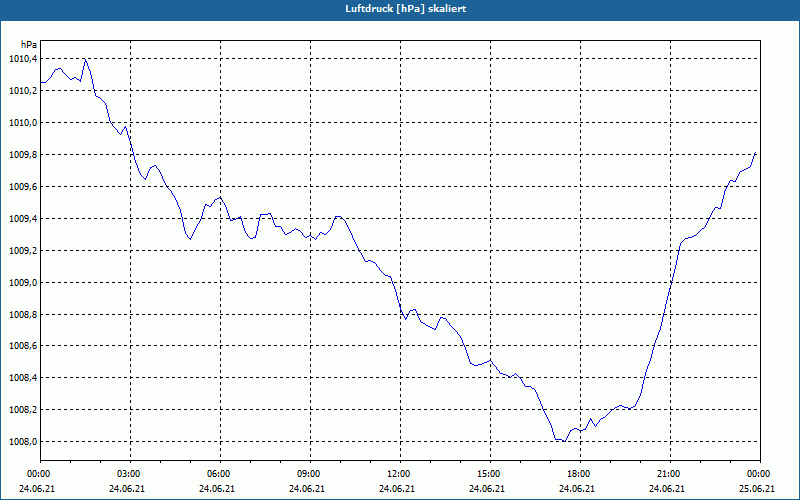Choose the 1008,4 hPa axis label
800x500 pixels.
23,378
